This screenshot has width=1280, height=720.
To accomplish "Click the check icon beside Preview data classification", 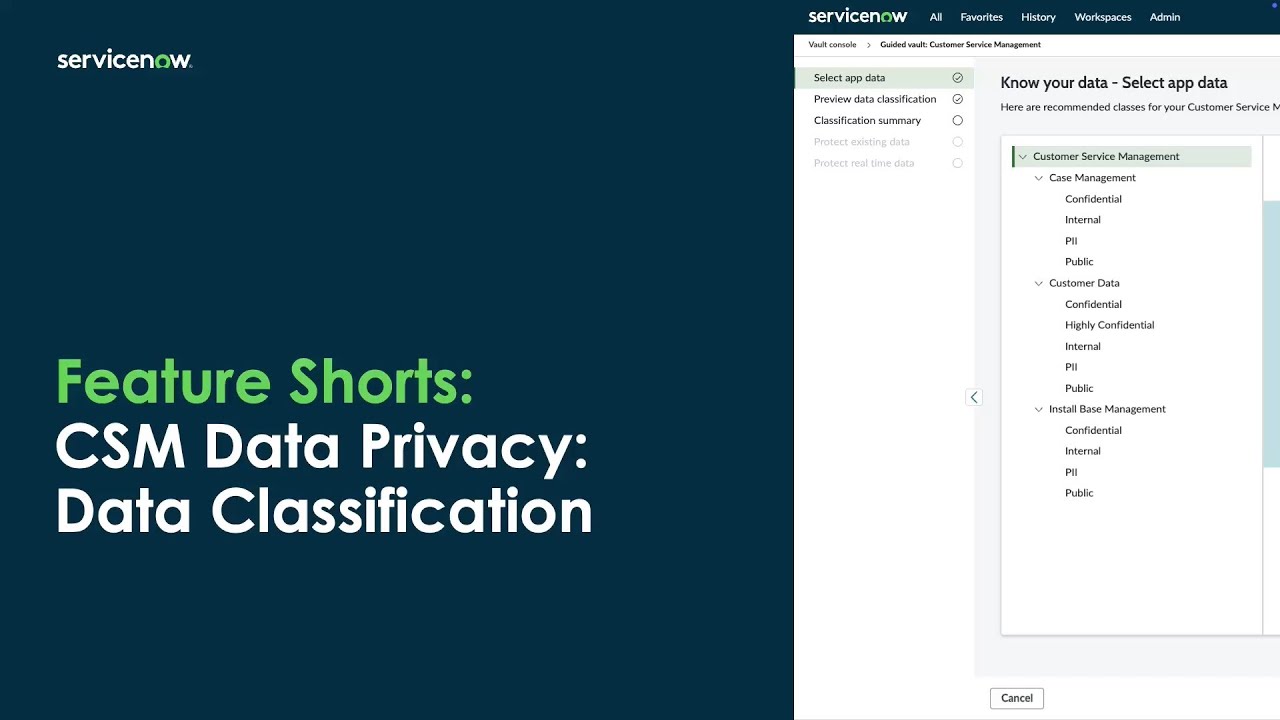I will point(957,99).
